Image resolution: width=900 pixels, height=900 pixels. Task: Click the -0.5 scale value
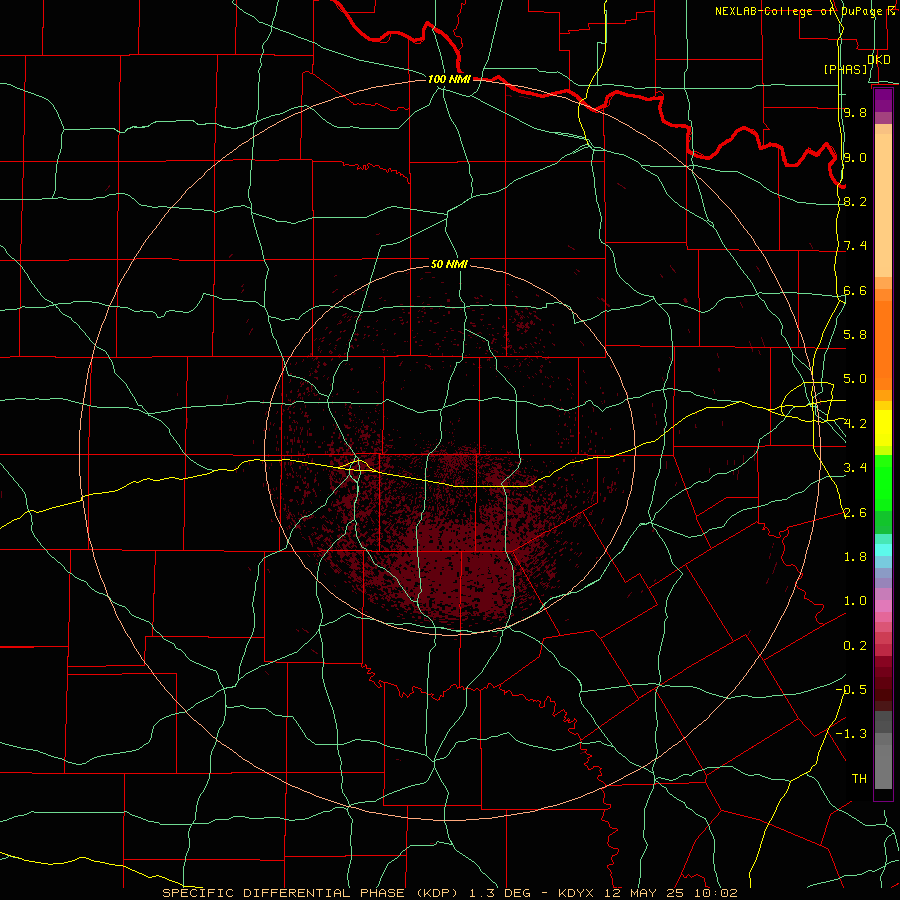coord(851,689)
